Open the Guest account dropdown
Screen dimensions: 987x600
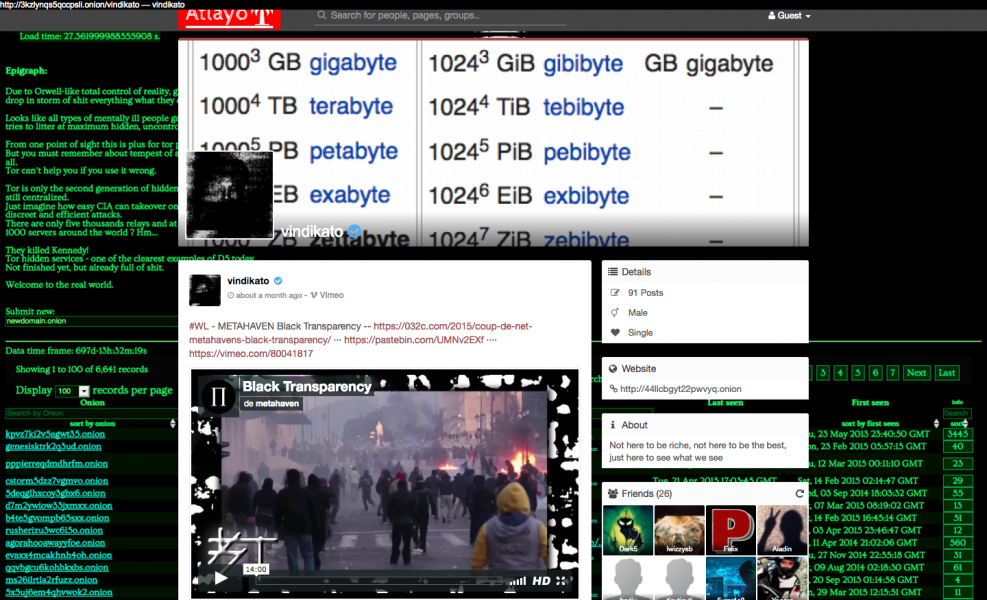(788, 16)
